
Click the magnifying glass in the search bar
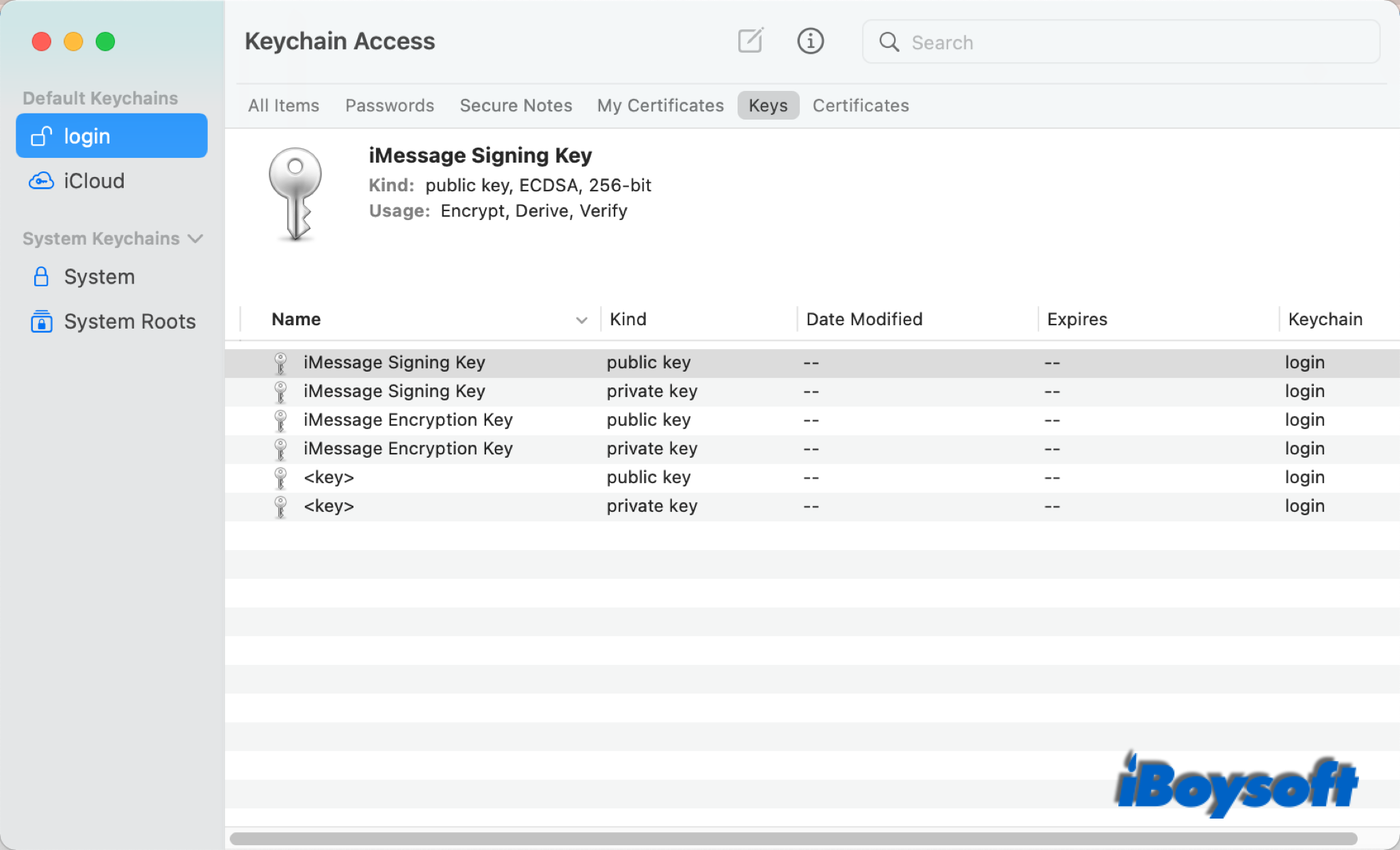click(x=889, y=42)
